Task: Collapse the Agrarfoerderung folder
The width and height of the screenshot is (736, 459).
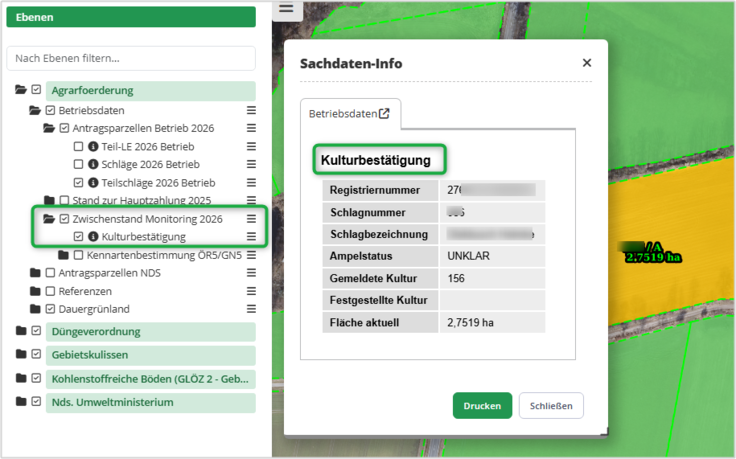Action: click(x=21, y=90)
